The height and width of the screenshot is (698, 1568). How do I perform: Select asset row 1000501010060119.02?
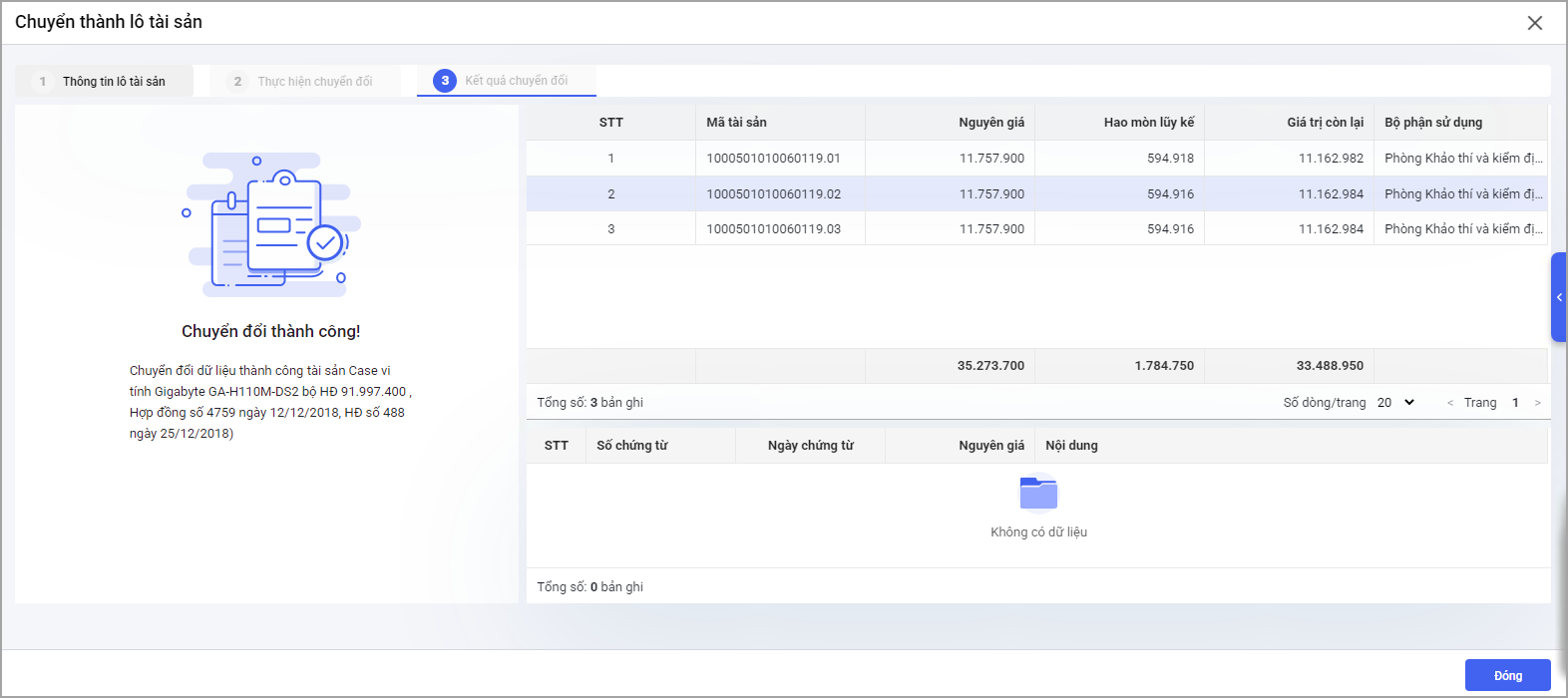[773, 194]
